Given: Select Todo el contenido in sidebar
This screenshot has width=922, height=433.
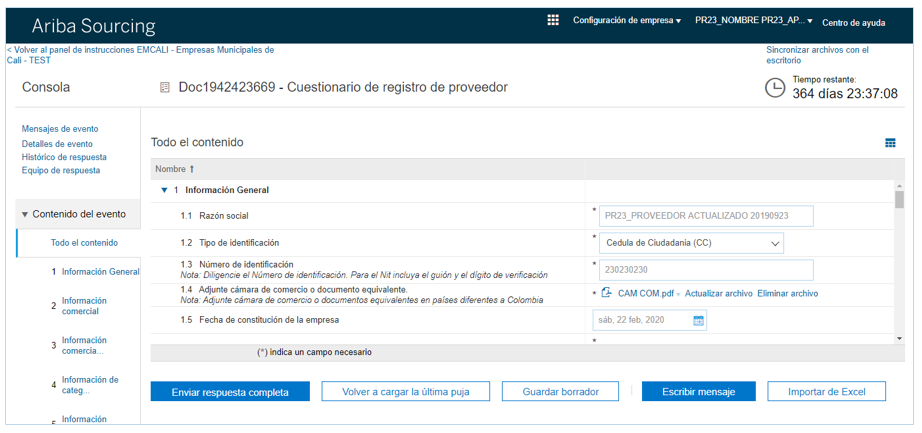Looking at the screenshot, I should (84, 243).
